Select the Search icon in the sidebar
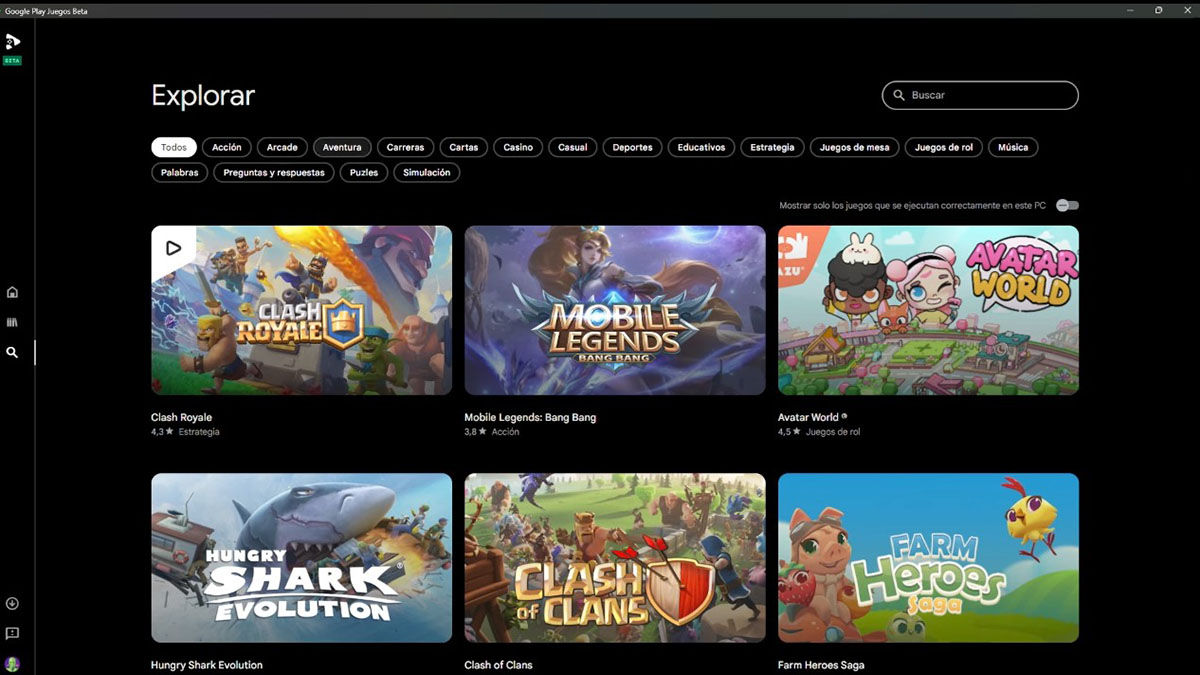The height and width of the screenshot is (675, 1200). pos(12,352)
